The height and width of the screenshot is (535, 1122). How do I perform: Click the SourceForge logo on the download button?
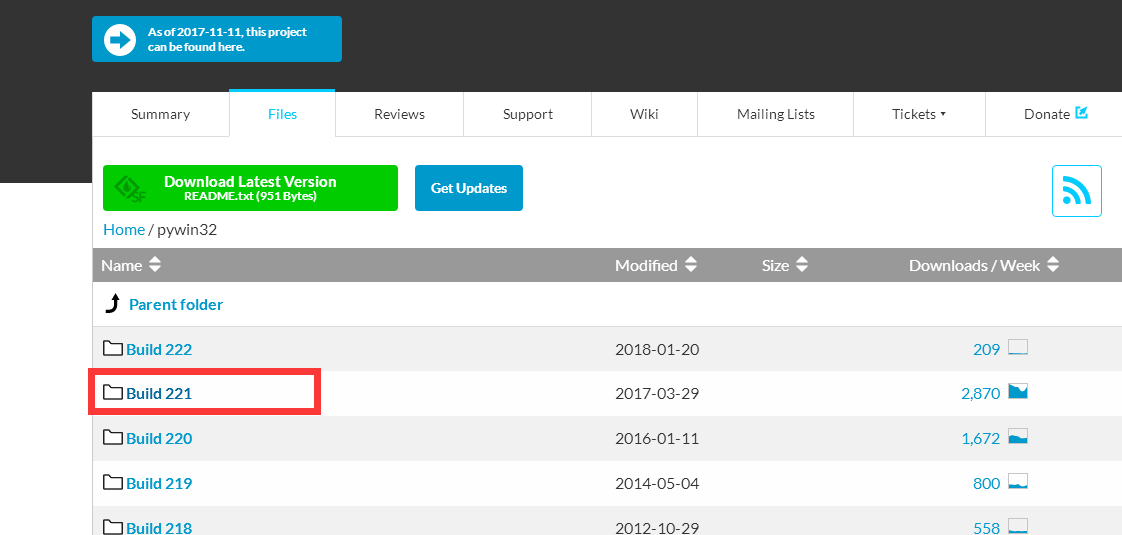click(130, 188)
